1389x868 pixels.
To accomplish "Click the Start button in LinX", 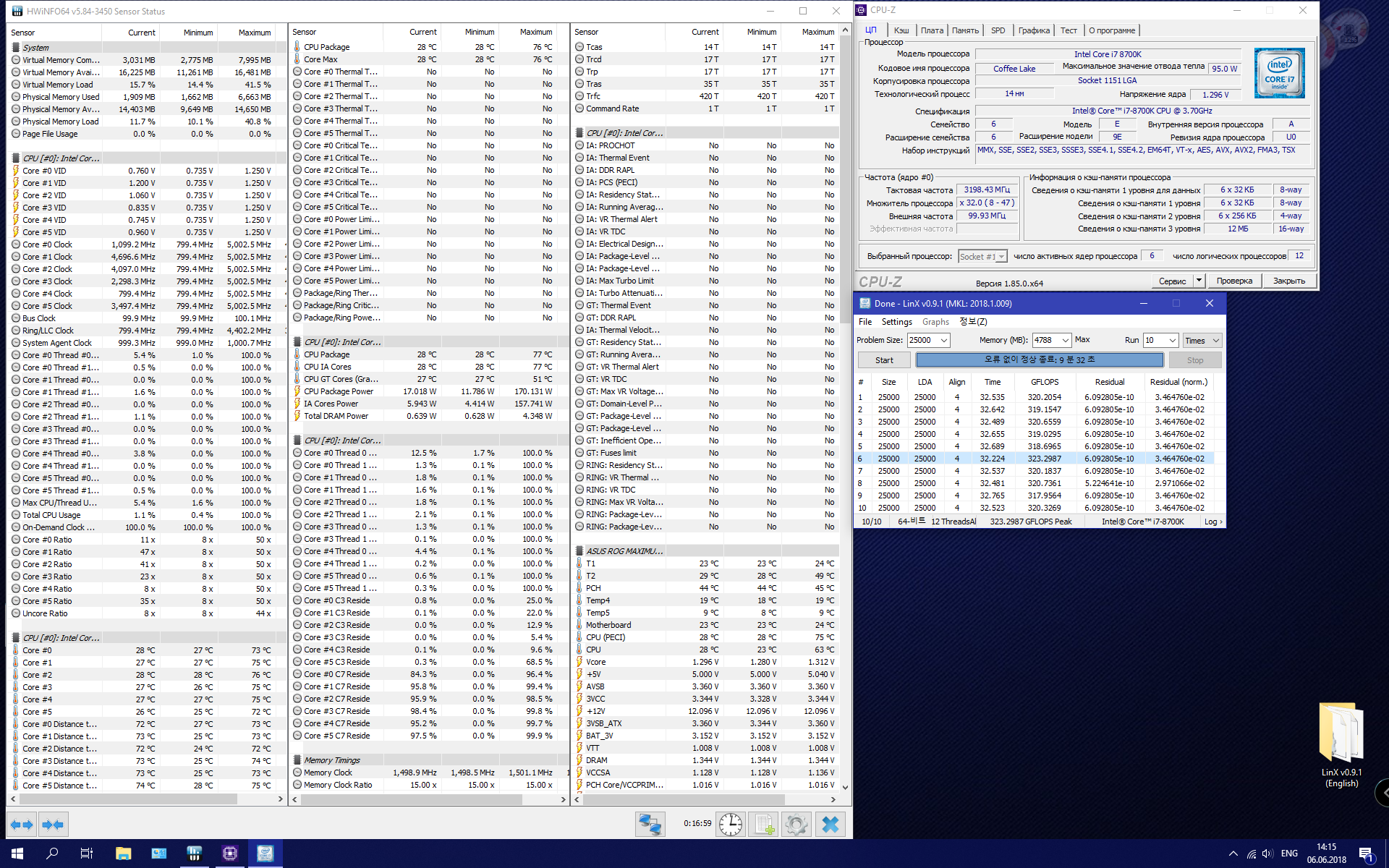I will (x=884, y=360).
